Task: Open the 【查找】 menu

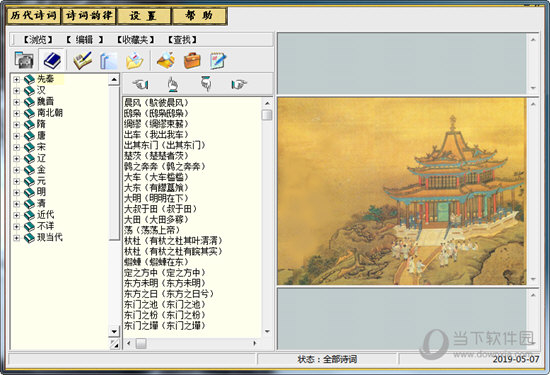Action: (x=182, y=40)
